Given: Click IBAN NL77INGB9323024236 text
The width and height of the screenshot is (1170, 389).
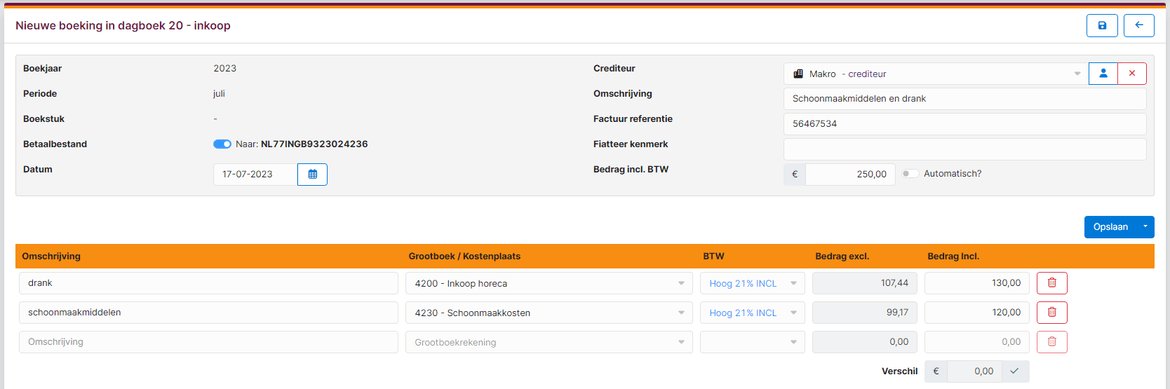Looking at the screenshot, I should point(314,144).
